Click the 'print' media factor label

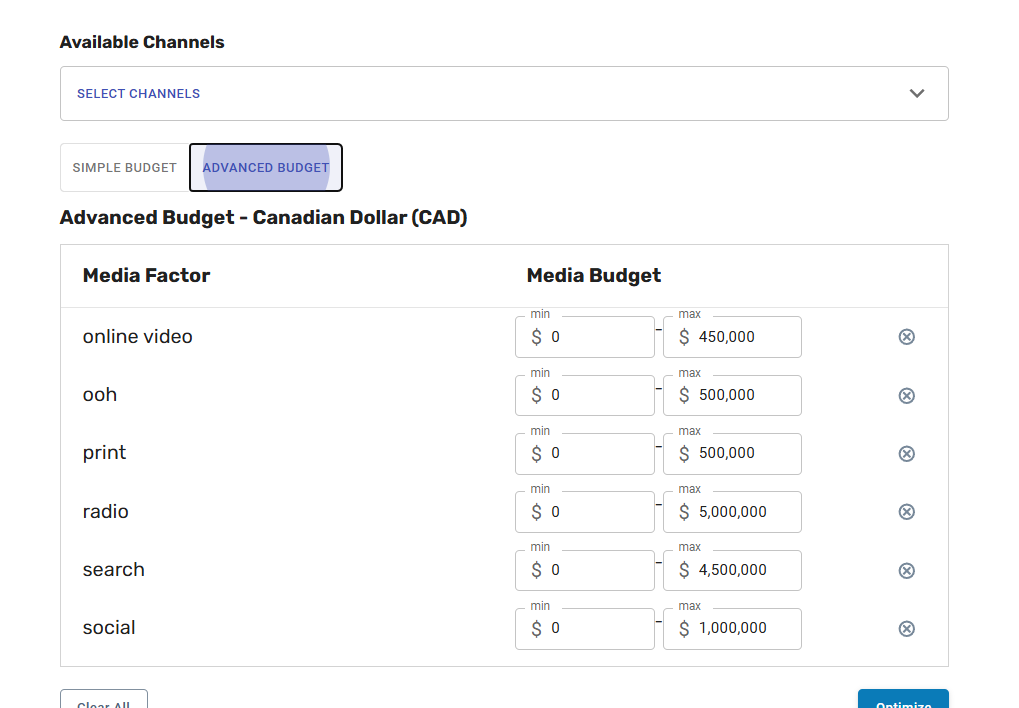(105, 453)
